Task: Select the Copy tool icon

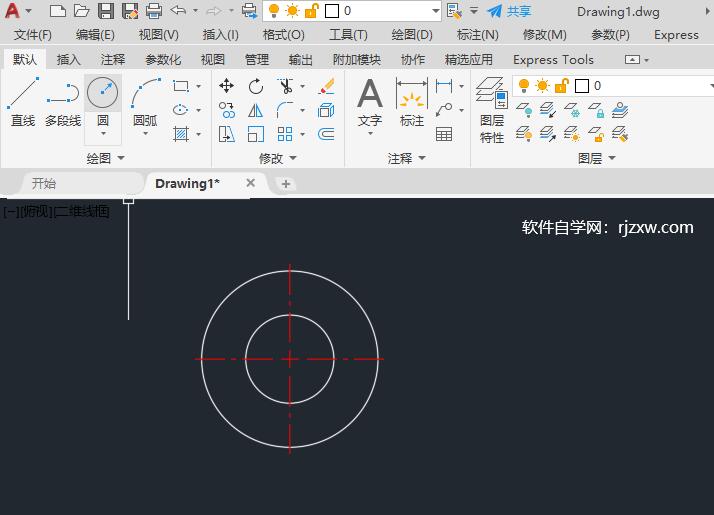Action: 226,110
